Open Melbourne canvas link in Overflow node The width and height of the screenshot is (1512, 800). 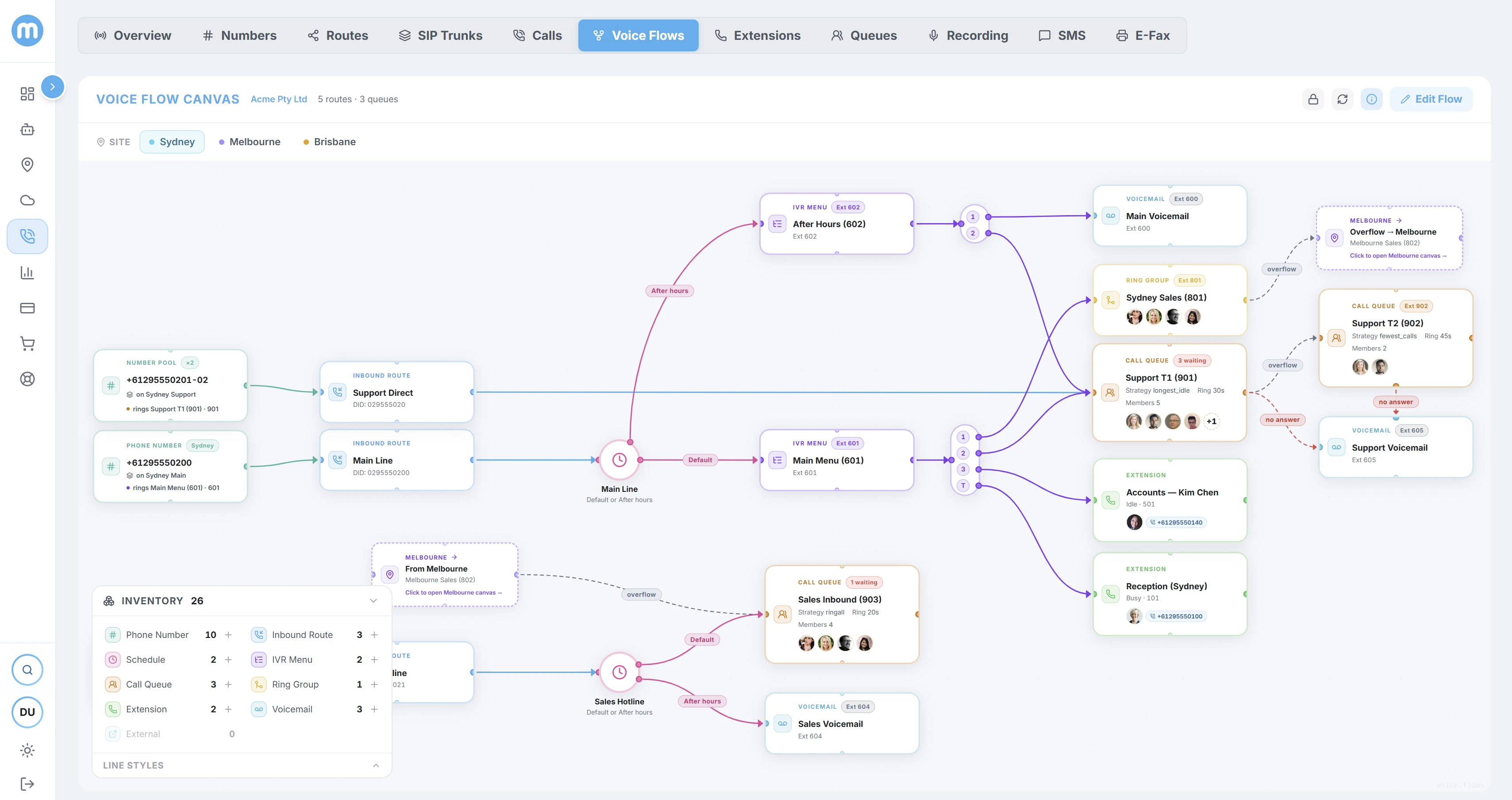pos(1397,255)
